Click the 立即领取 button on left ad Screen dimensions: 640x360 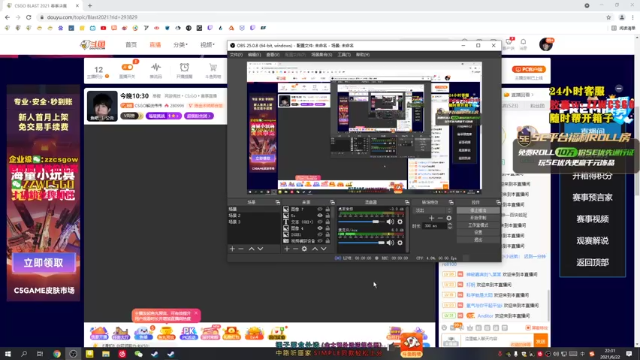44,262
